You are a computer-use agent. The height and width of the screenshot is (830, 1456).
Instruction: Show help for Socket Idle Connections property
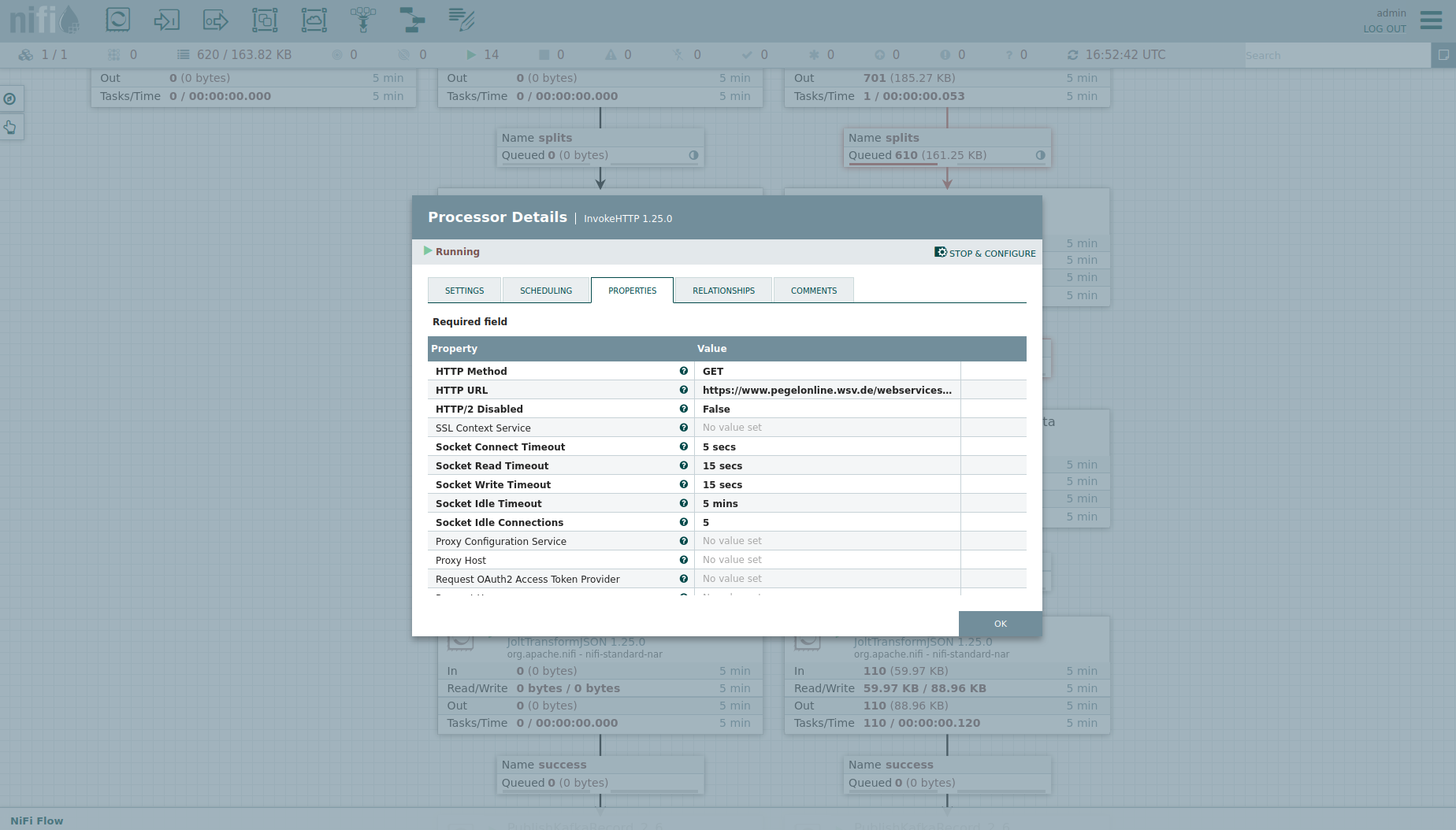684,522
